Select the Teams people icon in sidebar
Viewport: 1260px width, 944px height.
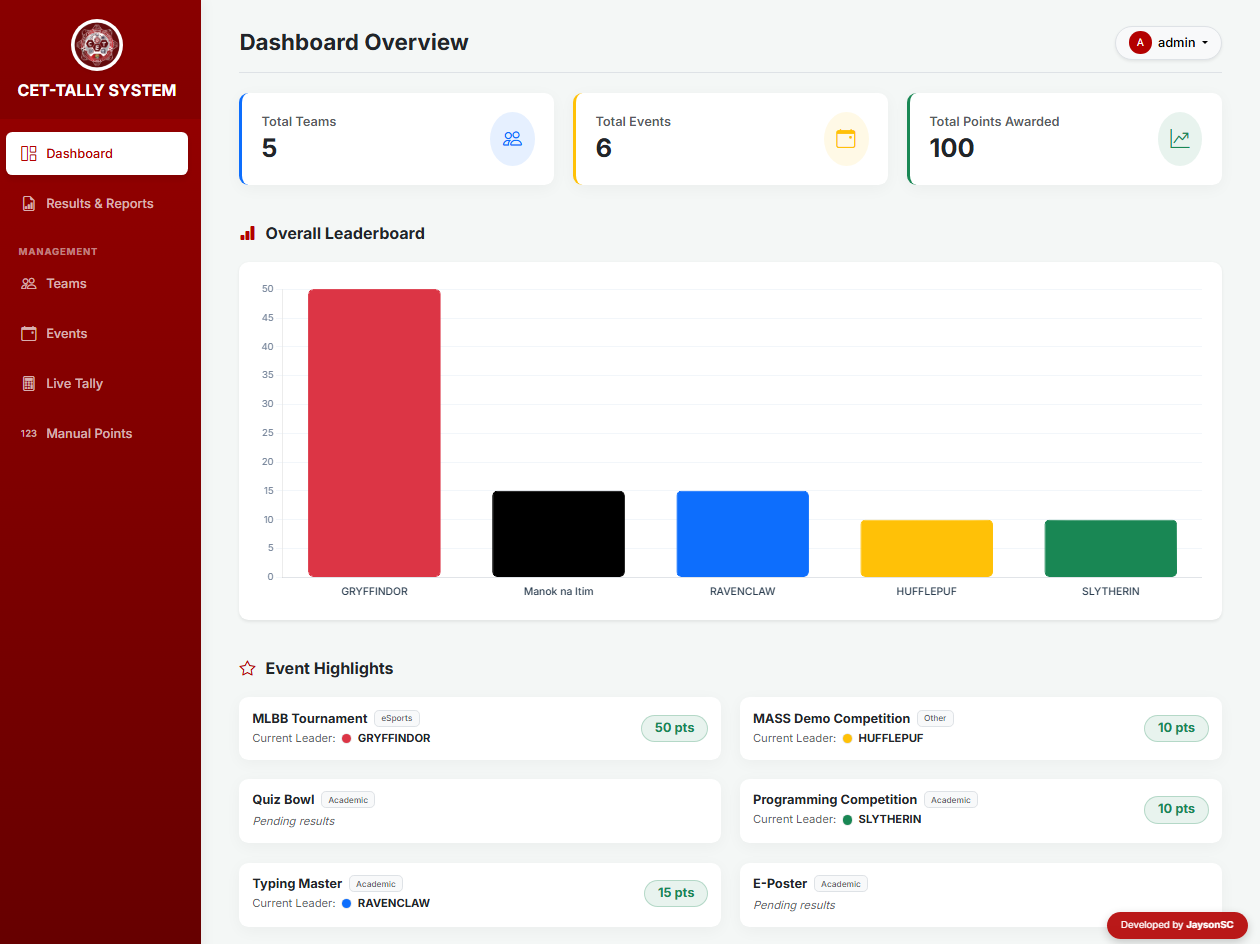tap(28, 283)
